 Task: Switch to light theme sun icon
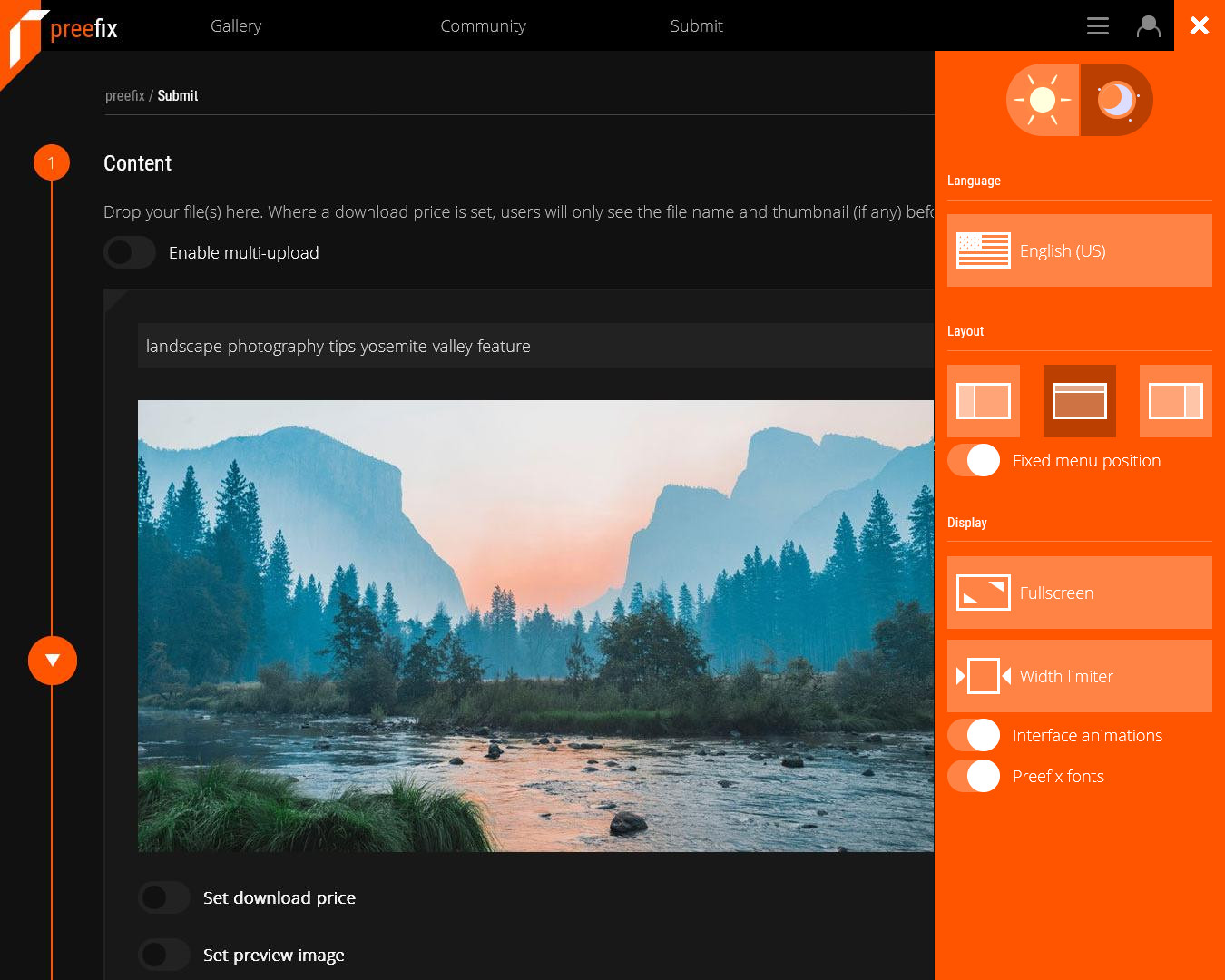point(1043,100)
